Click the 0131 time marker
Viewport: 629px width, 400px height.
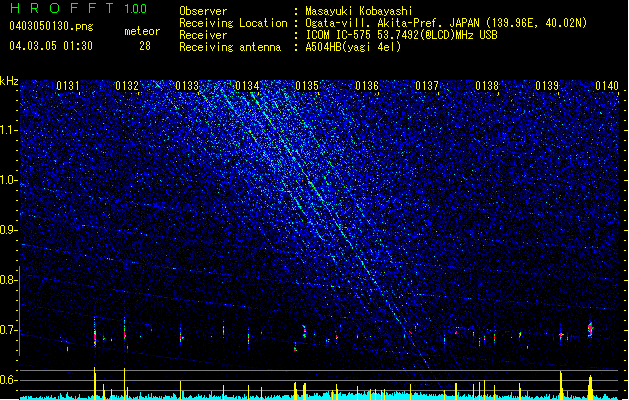pos(68,86)
